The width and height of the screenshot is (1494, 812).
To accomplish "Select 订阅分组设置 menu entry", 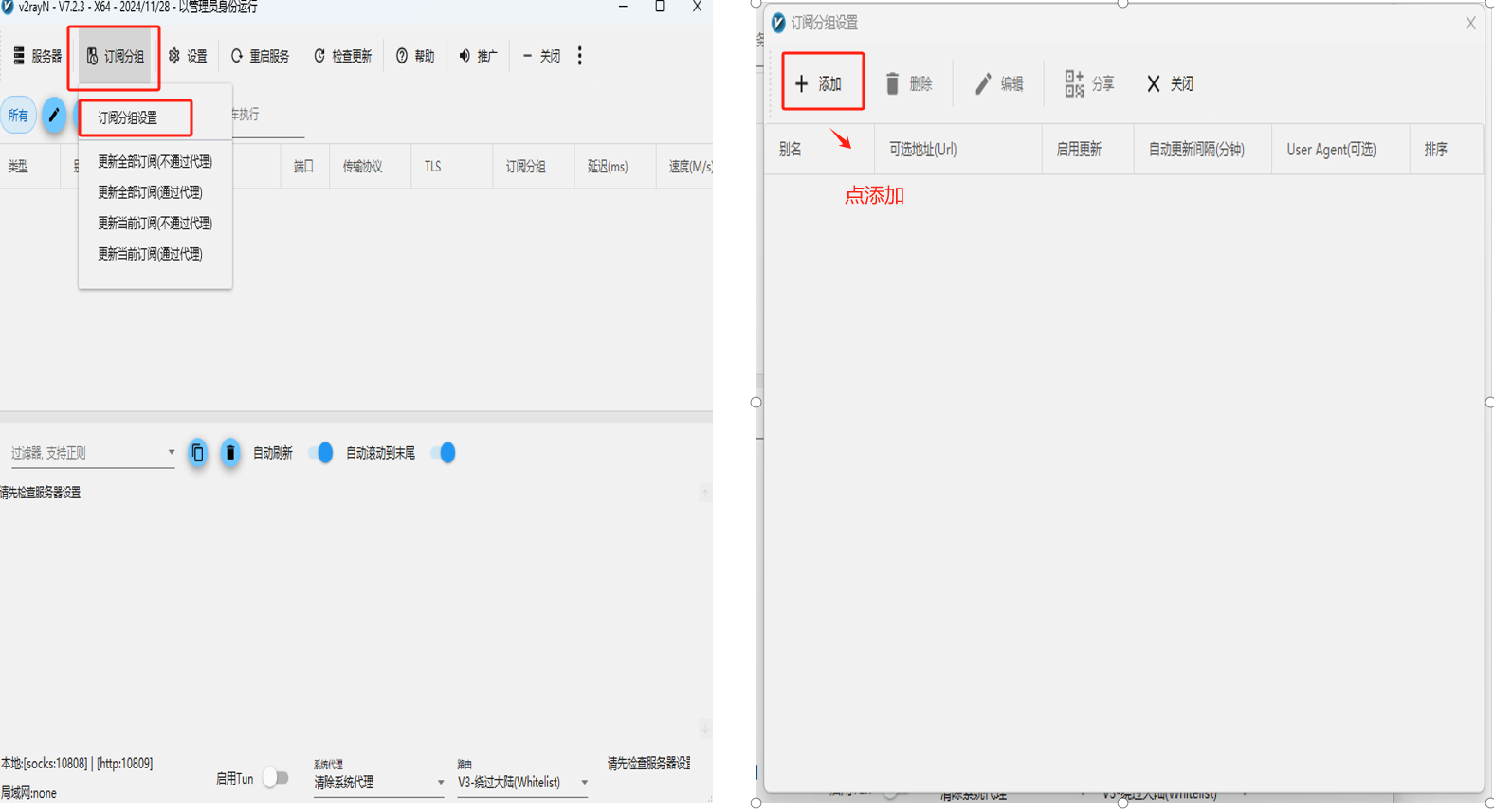I will [135, 118].
